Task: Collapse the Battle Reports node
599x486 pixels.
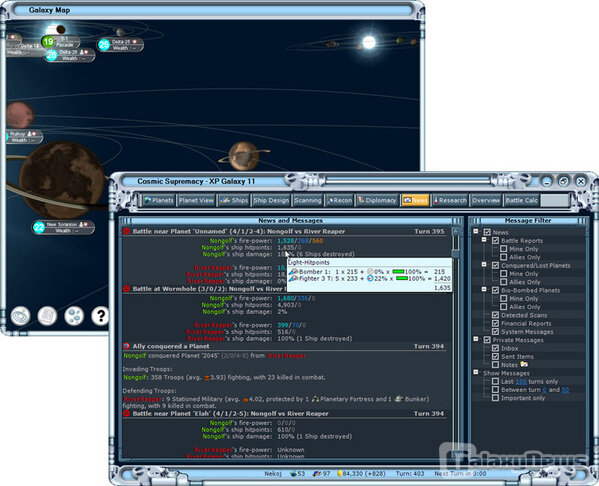Action: coord(484,240)
